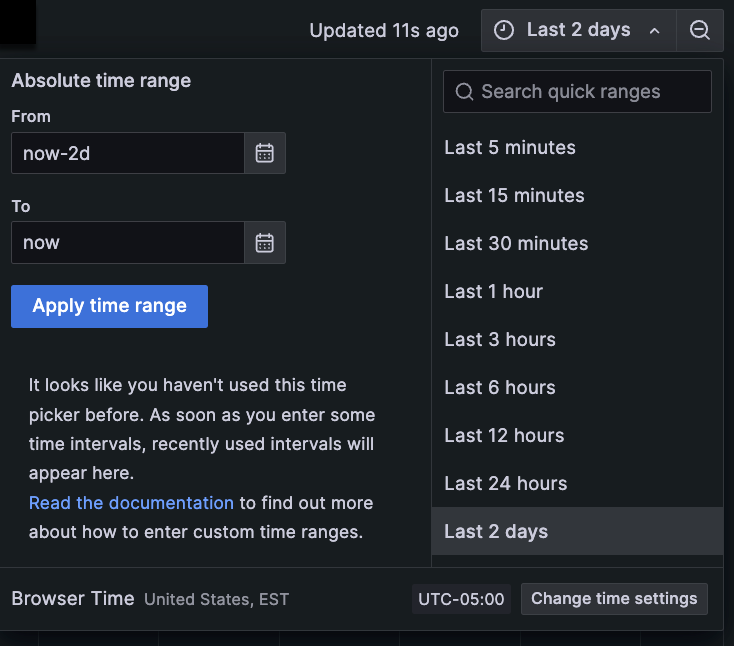This screenshot has height=646, width=734.
Task: Open the Read the documentation link
Action: [131, 503]
